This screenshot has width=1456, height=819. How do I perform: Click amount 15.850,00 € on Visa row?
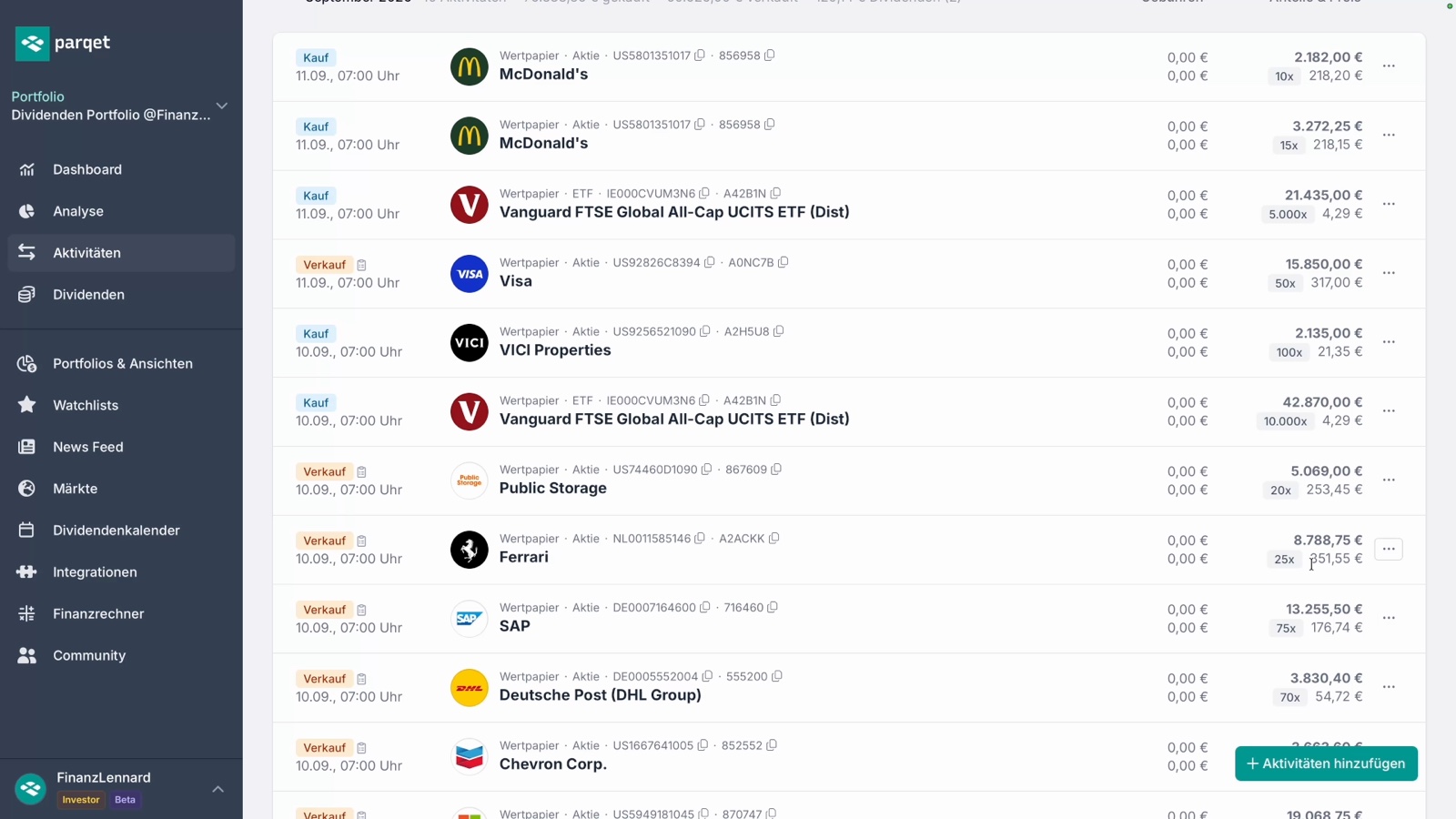[x=1324, y=265]
